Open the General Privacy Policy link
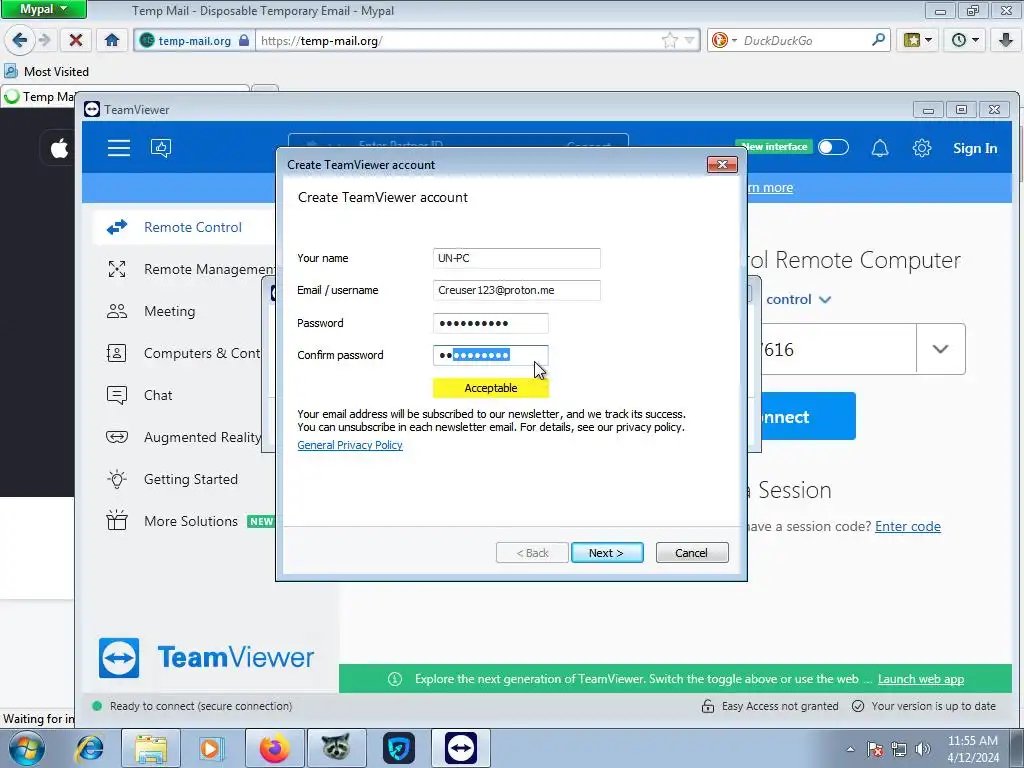Screen dimensions: 1024x768 click(x=350, y=445)
